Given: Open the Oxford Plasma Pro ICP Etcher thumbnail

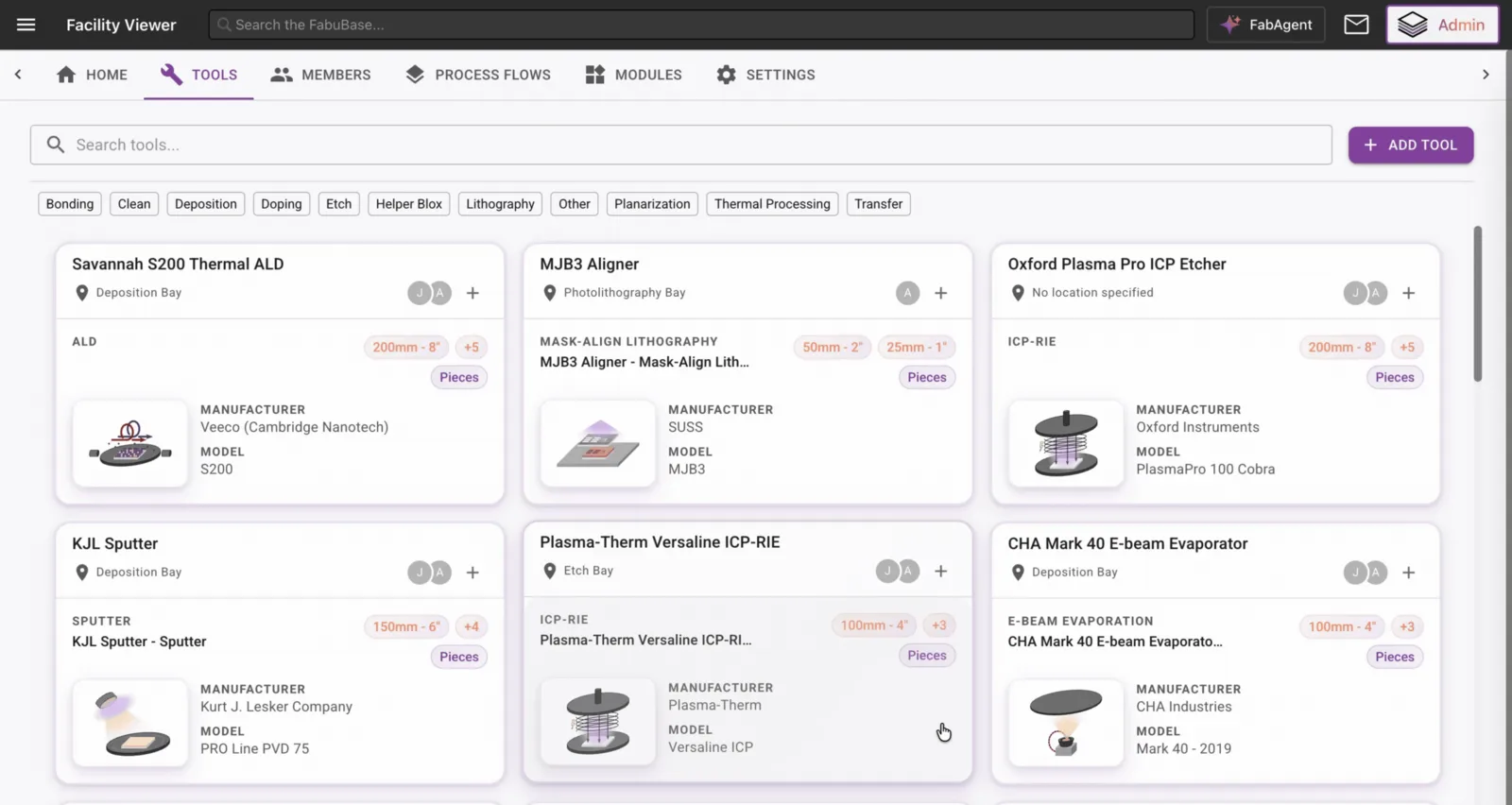Looking at the screenshot, I should [x=1066, y=443].
